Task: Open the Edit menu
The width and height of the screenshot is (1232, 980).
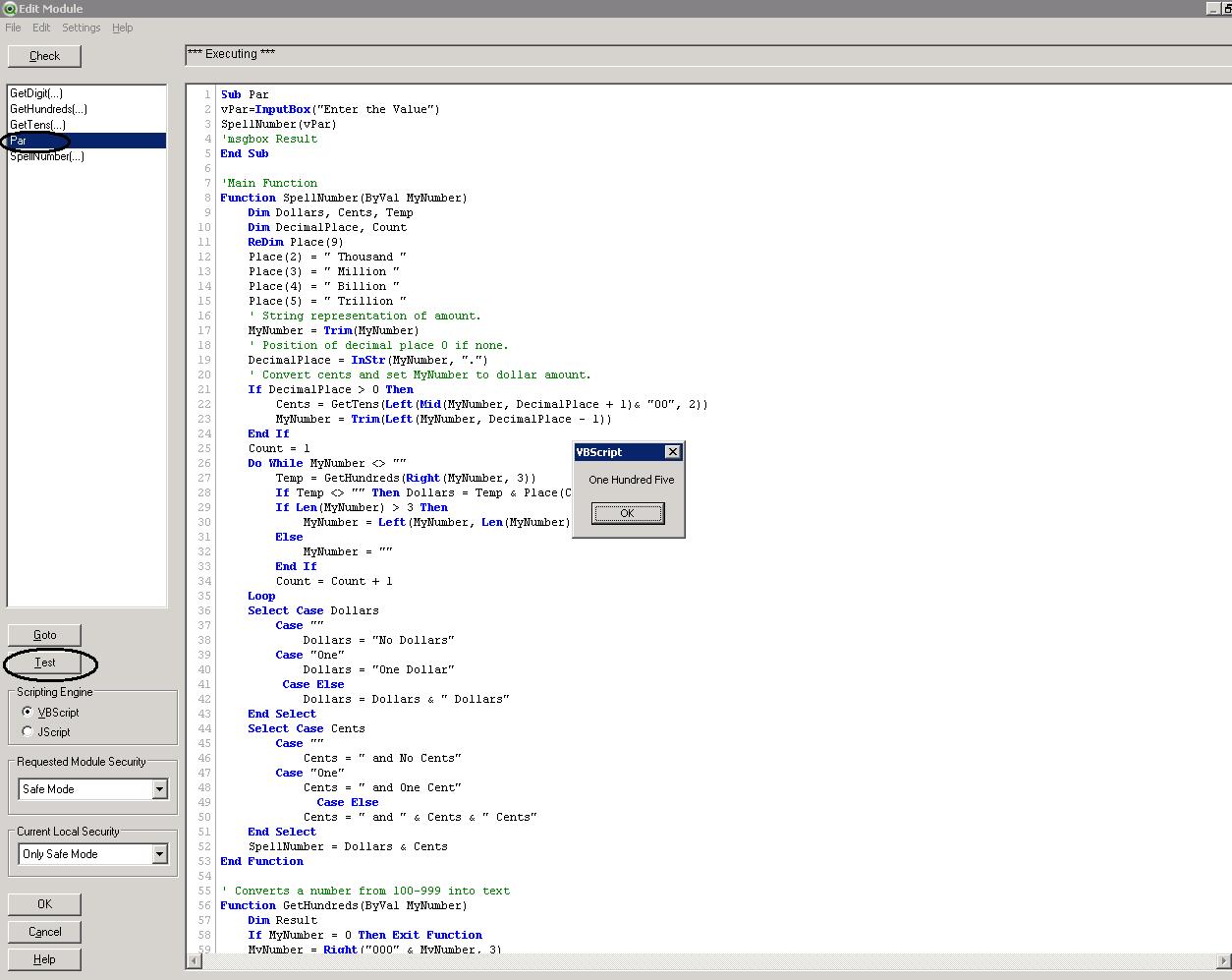Action: coord(41,28)
